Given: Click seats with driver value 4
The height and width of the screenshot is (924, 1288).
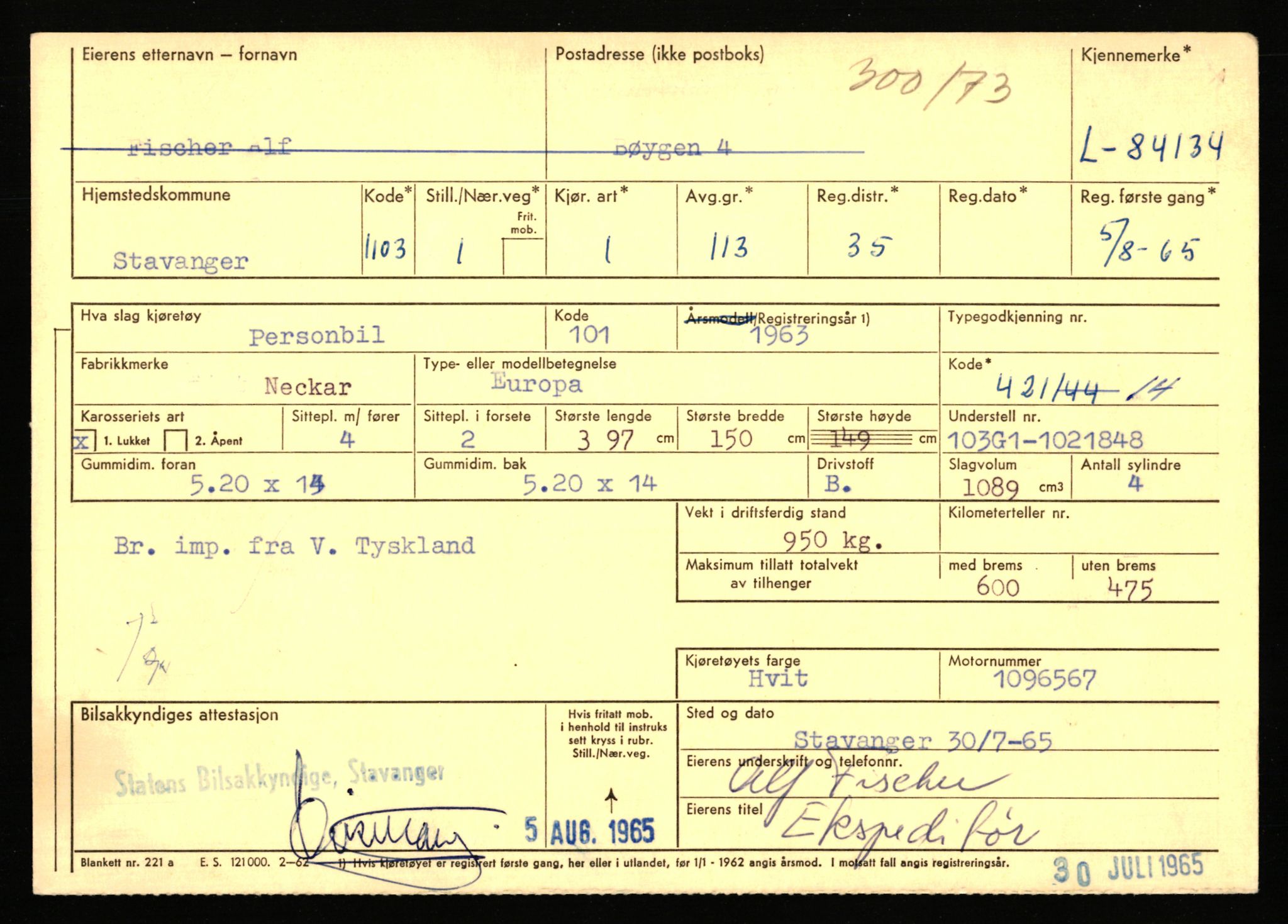Looking at the screenshot, I should coord(347,439).
